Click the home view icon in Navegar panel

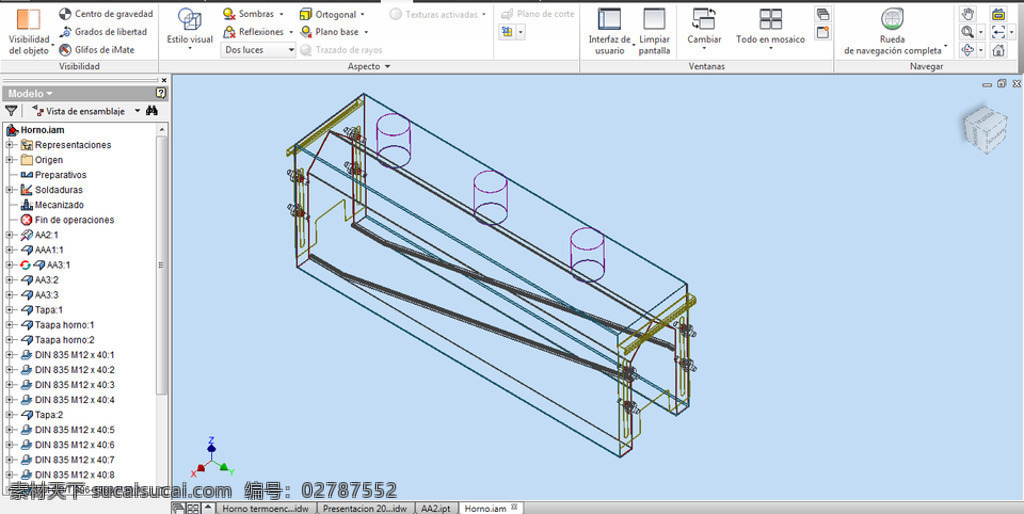click(999, 50)
